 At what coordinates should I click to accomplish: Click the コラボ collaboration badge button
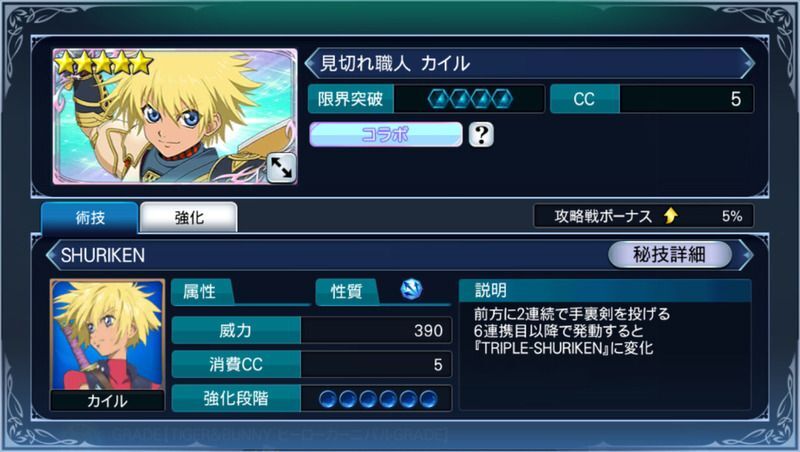386,135
